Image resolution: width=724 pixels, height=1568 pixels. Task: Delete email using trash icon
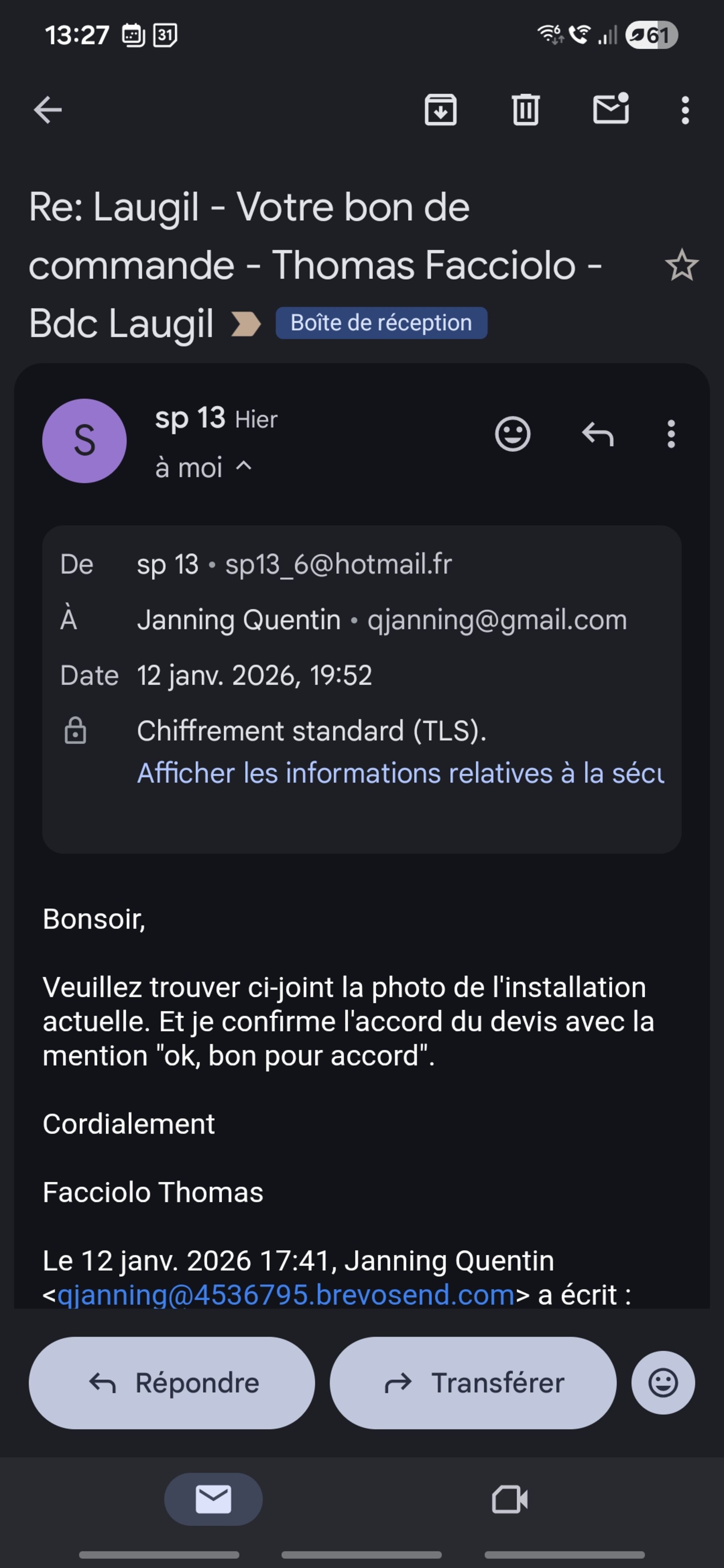tap(526, 110)
